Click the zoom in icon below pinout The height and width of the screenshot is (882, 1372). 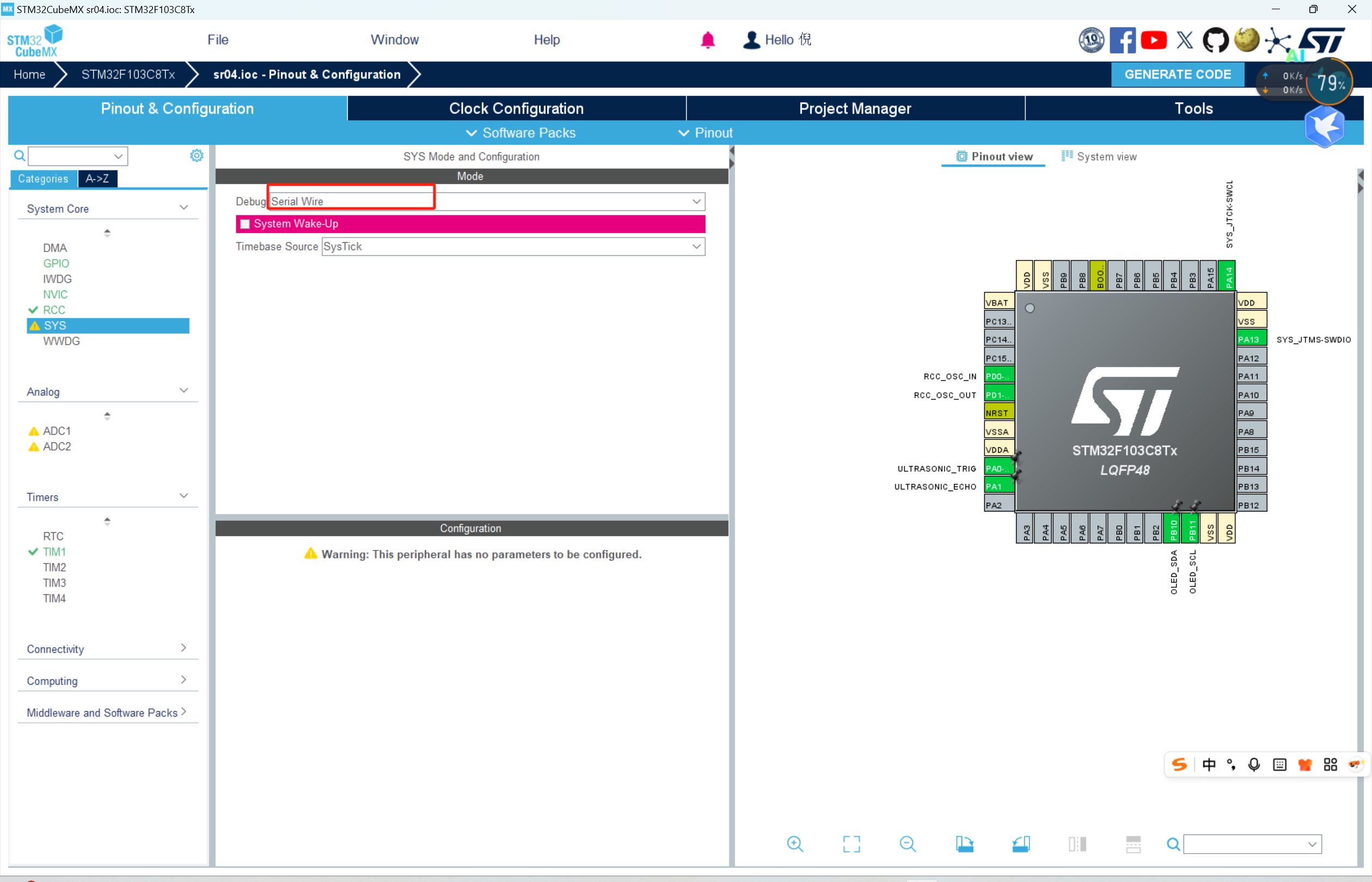pos(795,844)
